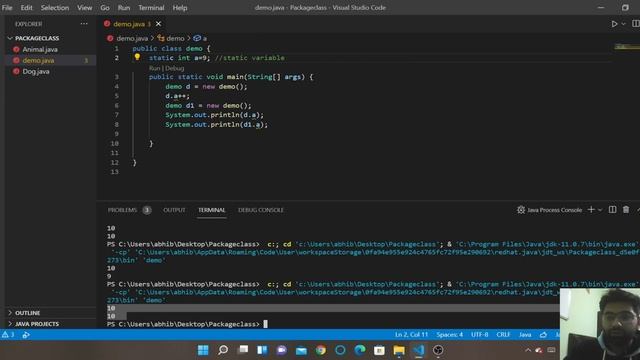Open Visual Studio Code taskbar icon

coord(418,350)
